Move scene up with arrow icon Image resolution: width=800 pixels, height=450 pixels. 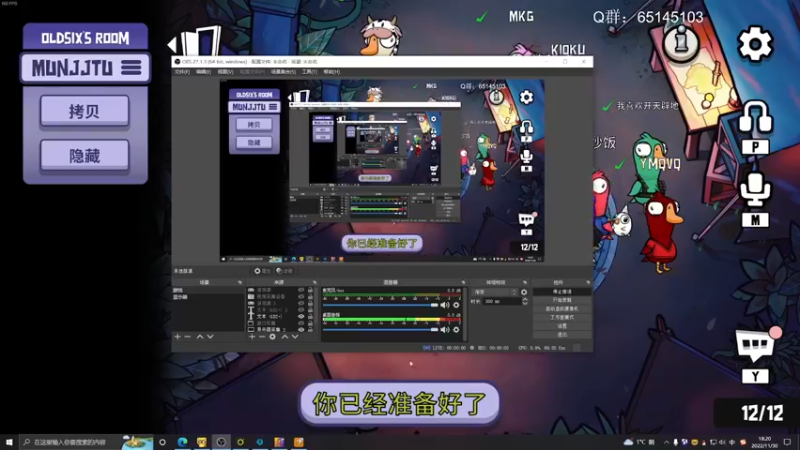click(200, 337)
